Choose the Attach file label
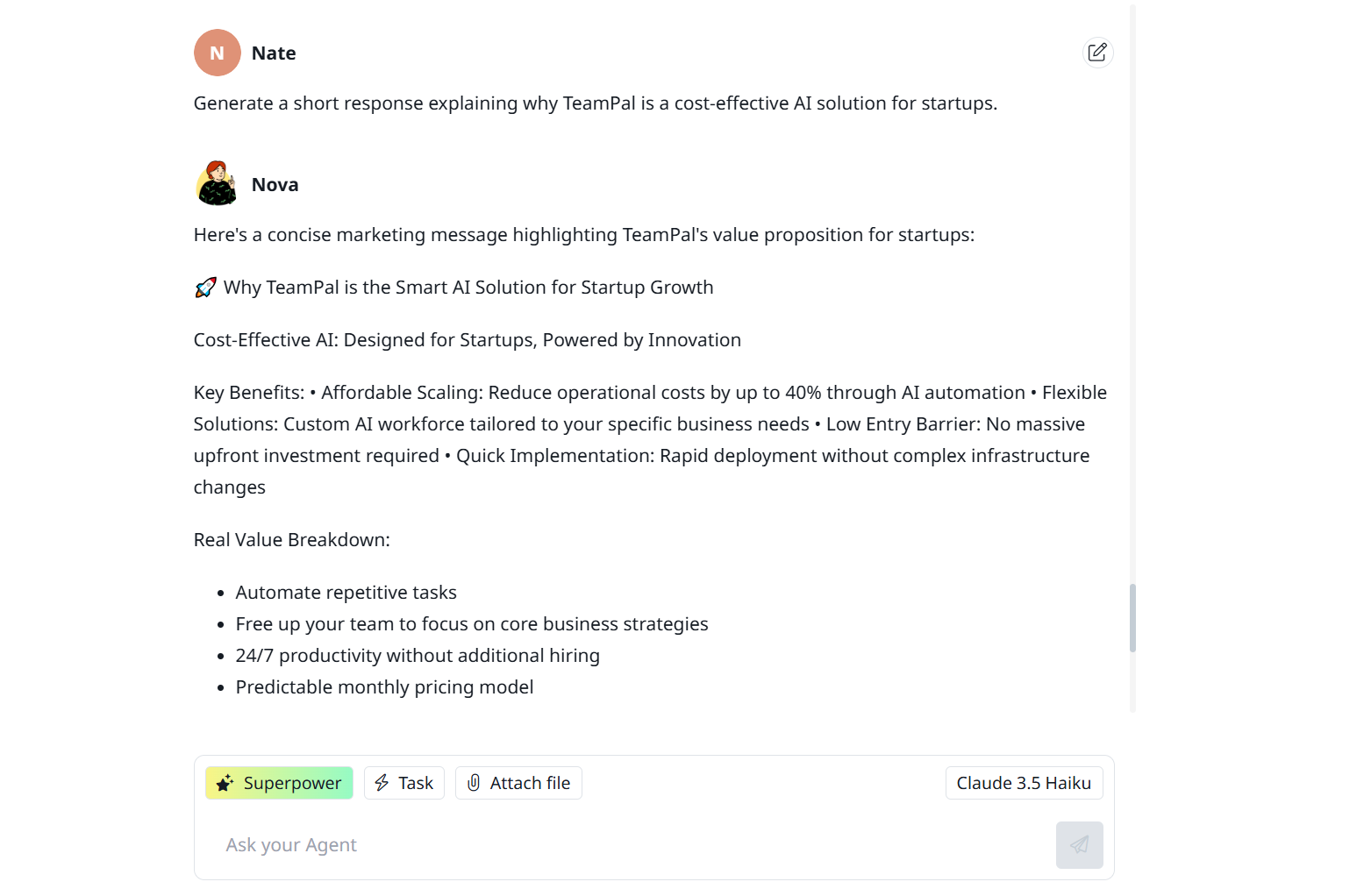The height and width of the screenshot is (896, 1371). point(530,783)
